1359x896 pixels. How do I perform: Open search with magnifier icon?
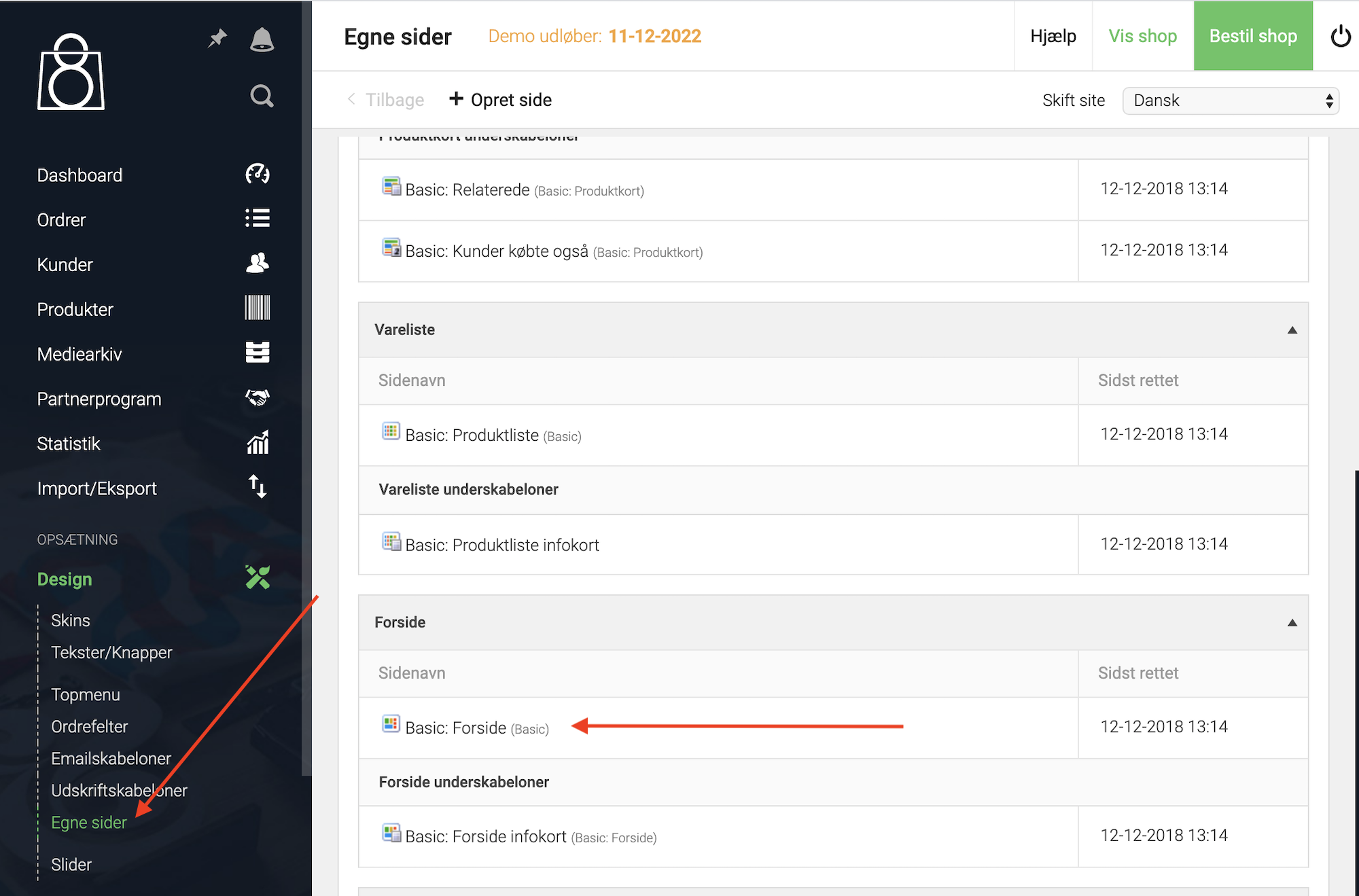[262, 96]
